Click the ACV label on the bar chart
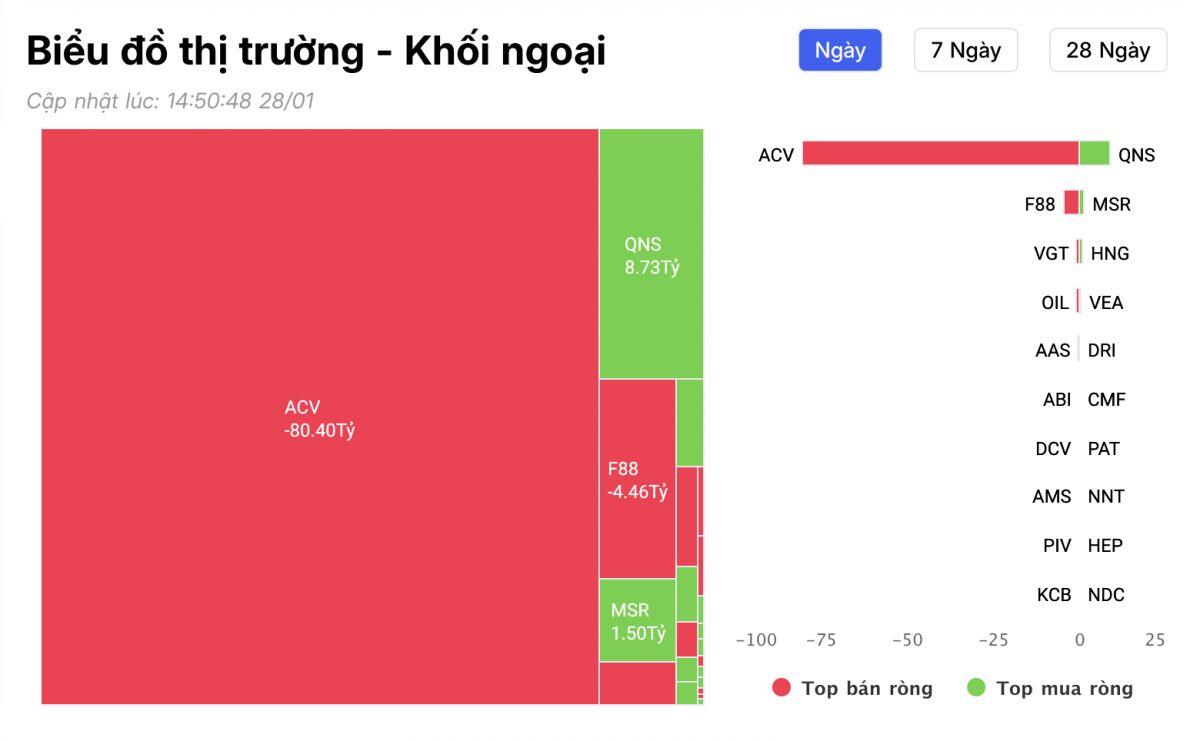This screenshot has height=741, width=1200. point(779,154)
